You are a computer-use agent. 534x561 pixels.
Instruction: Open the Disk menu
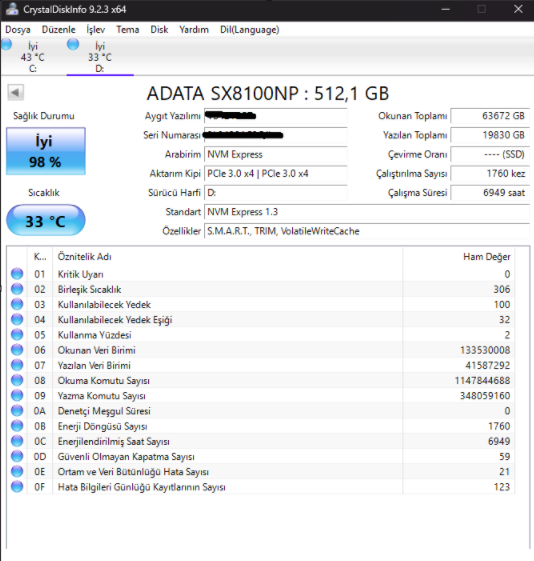(159, 30)
